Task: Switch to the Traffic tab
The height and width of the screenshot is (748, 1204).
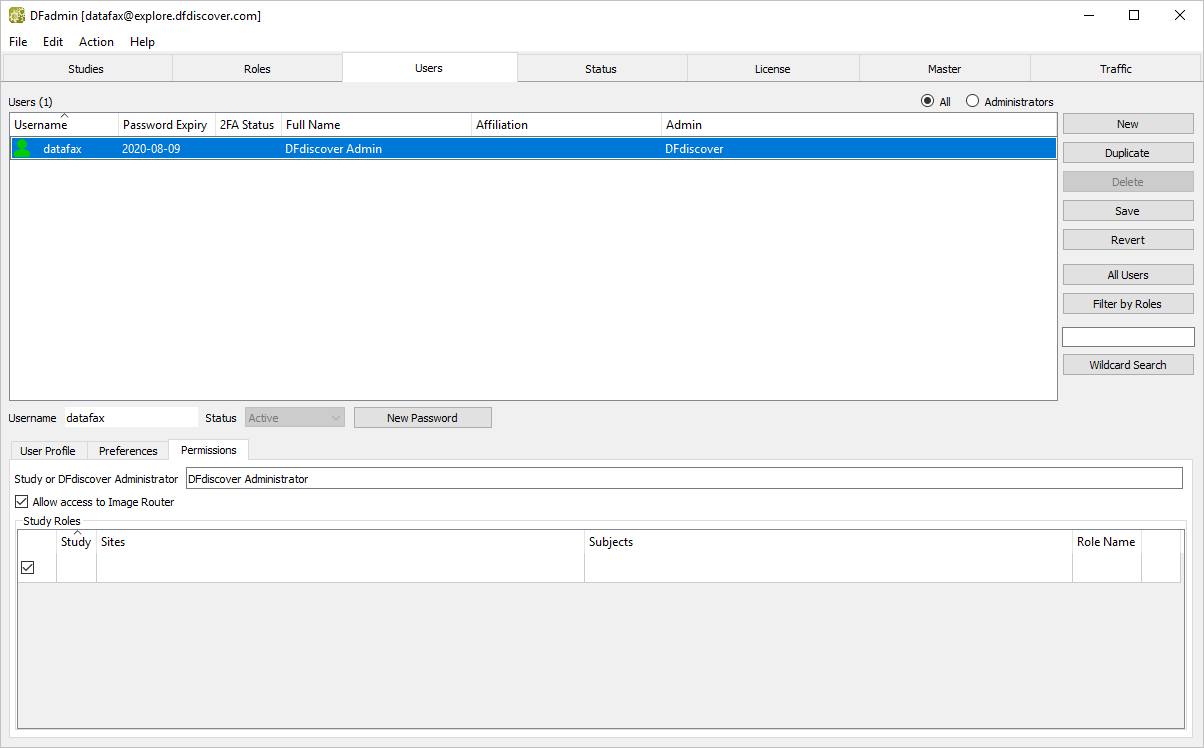Action: point(1115,69)
